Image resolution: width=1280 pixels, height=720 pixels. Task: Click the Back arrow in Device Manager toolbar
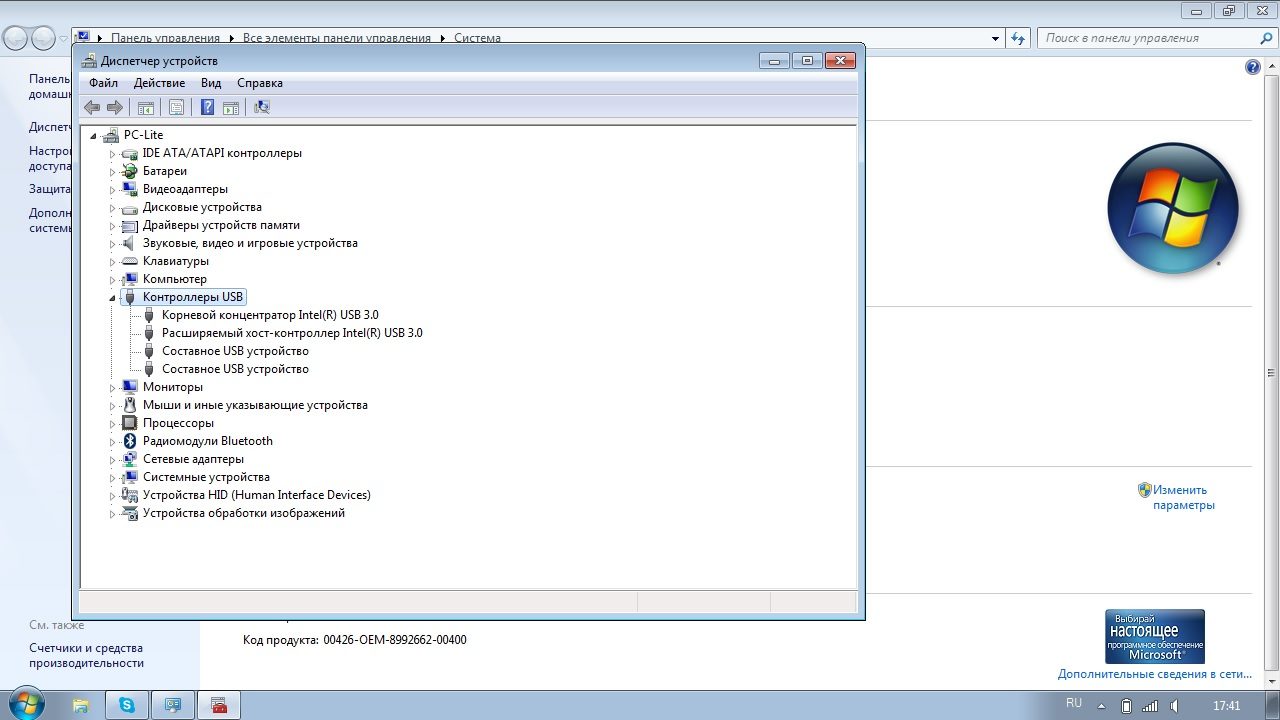[92, 107]
